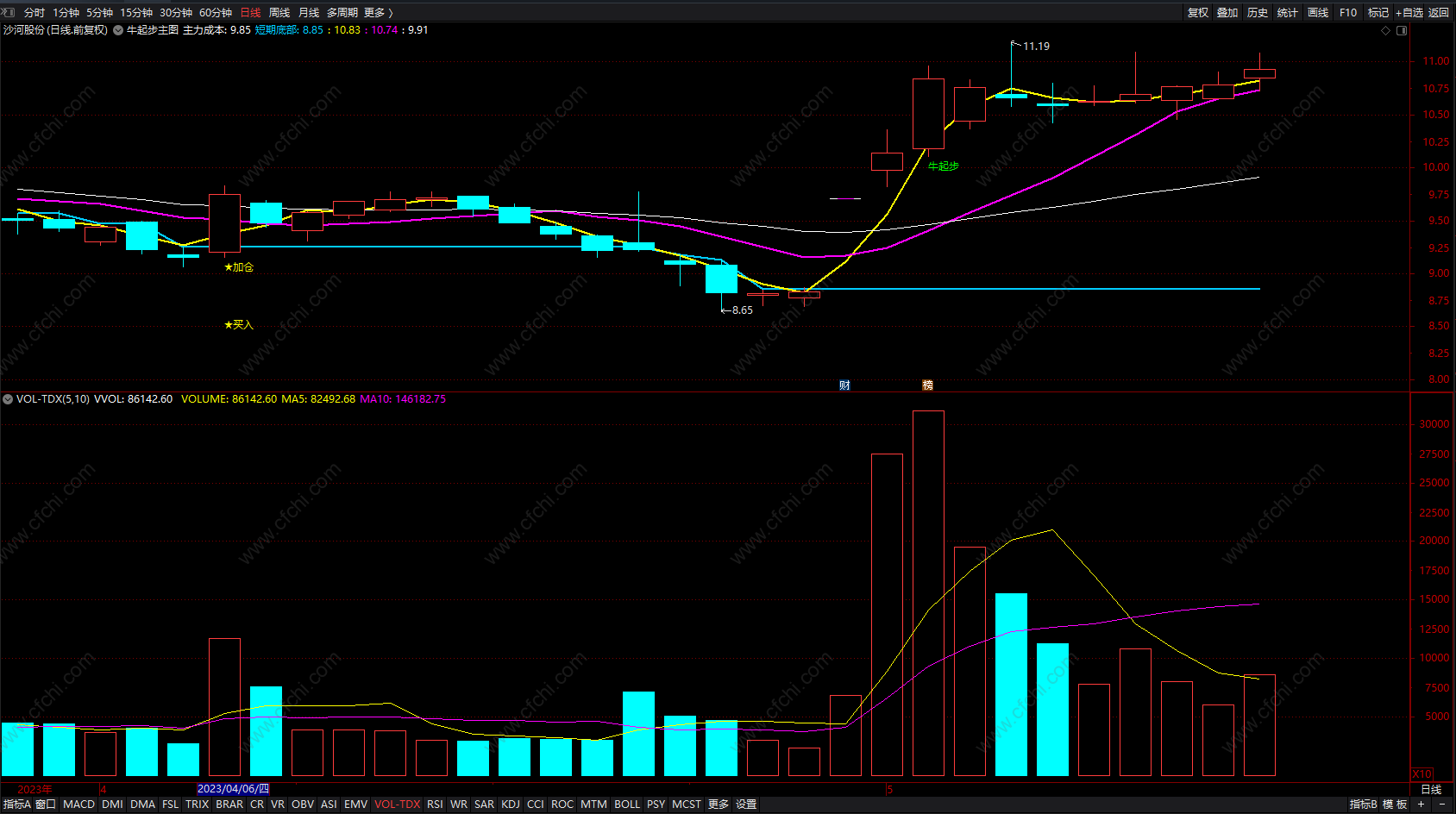Select the 5分钟 period

[x=99, y=13]
